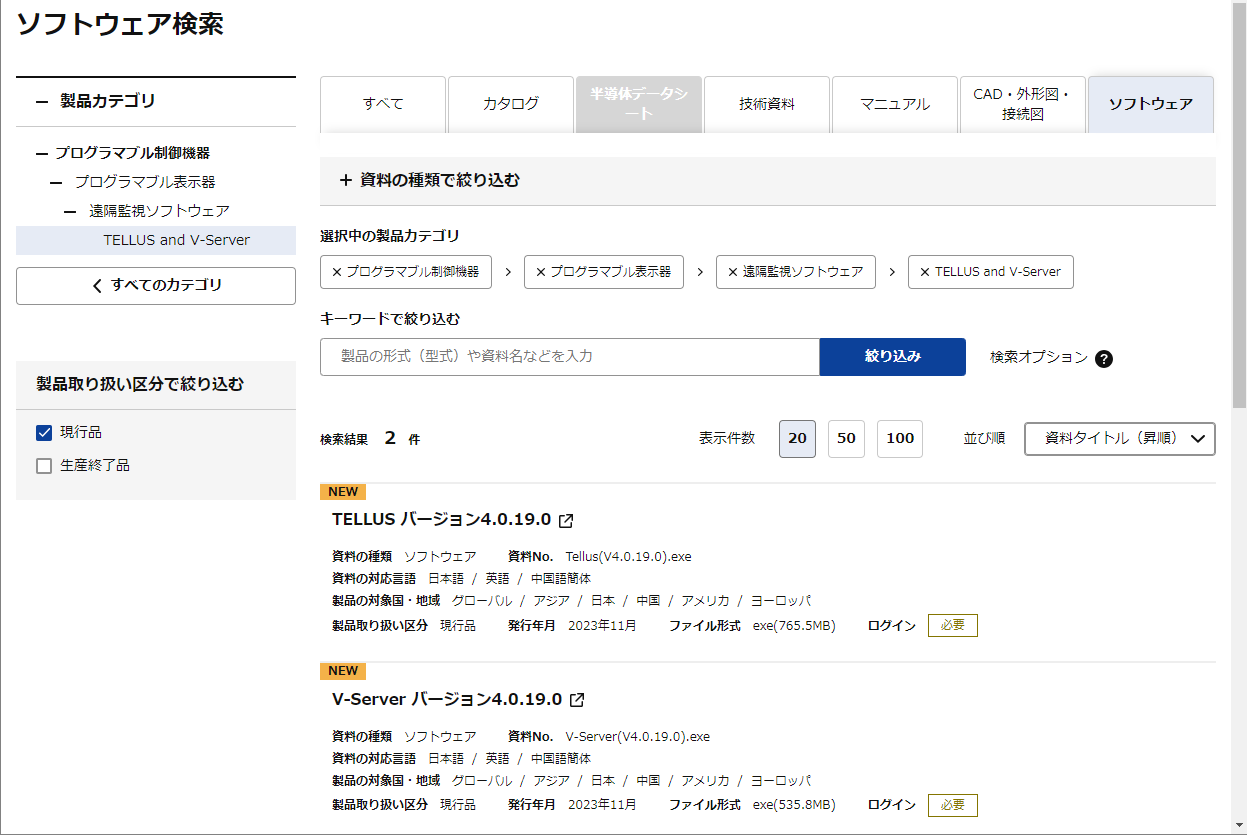The height and width of the screenshot is (835, 1247).
Task: Open the 並び順 sort order dropdown
Action: click(x=1119, y=438)
